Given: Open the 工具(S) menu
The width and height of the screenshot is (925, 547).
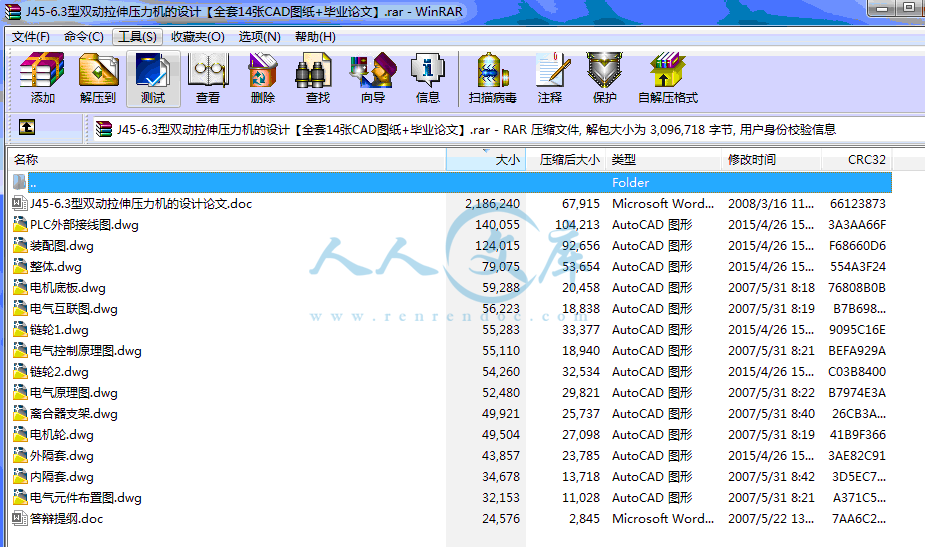Looking at the screenshot, I should [x=137, y=37].
